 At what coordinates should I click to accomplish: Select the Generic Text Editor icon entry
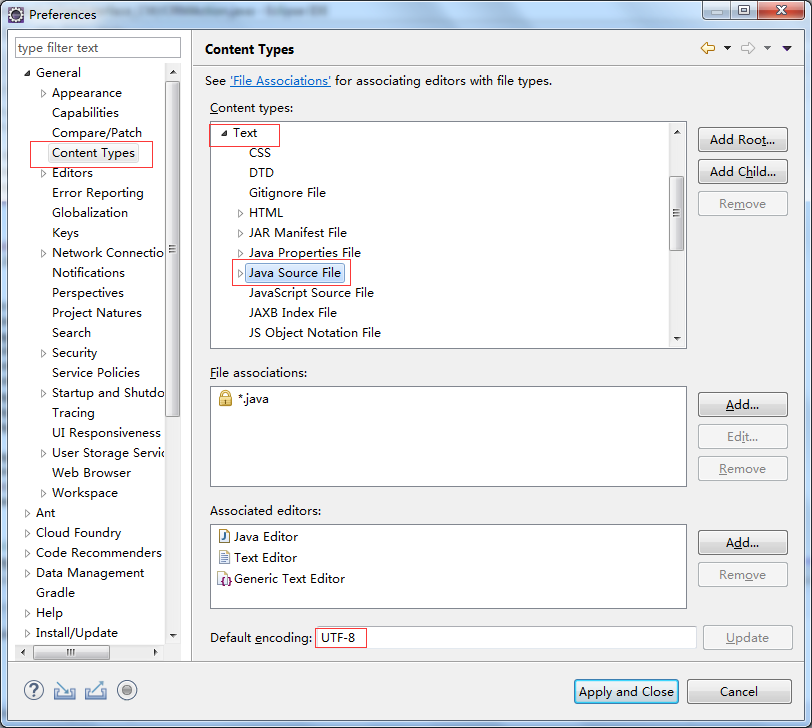click(224, 579)
